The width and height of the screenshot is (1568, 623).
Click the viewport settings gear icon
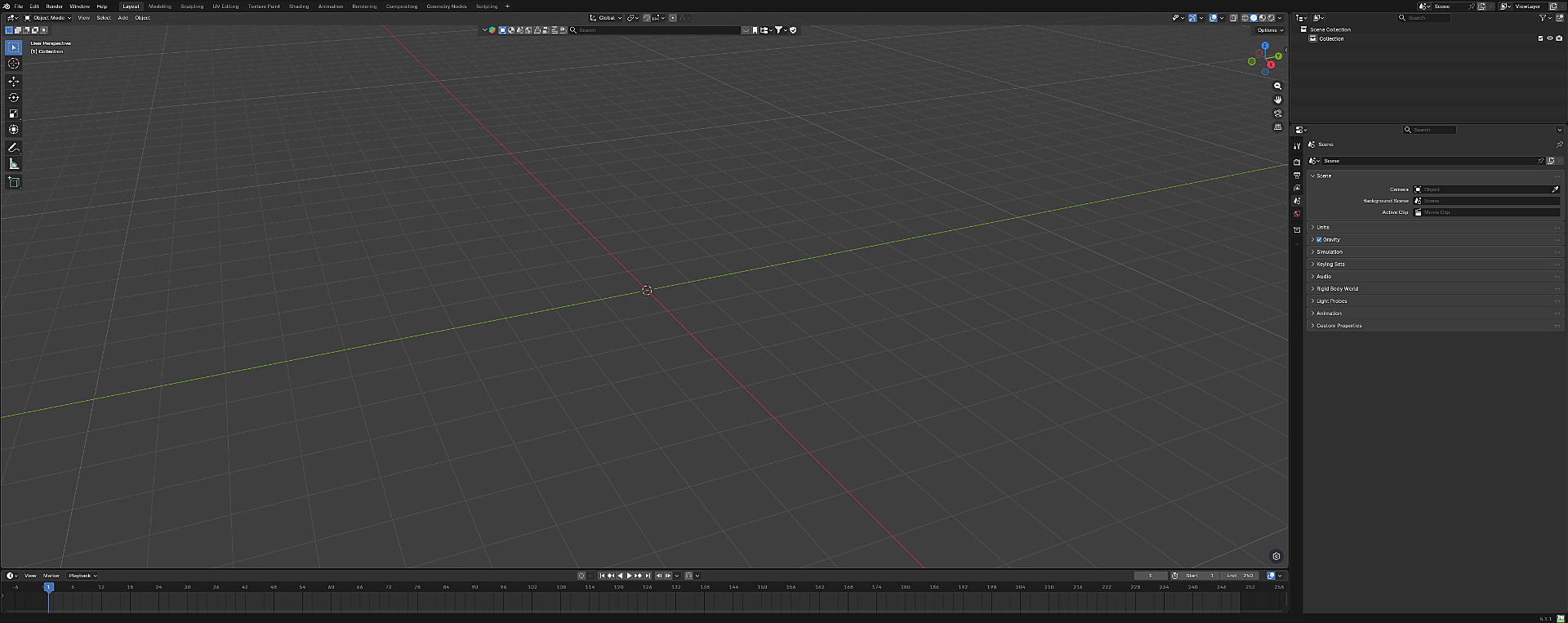[x=1276, y=556]
